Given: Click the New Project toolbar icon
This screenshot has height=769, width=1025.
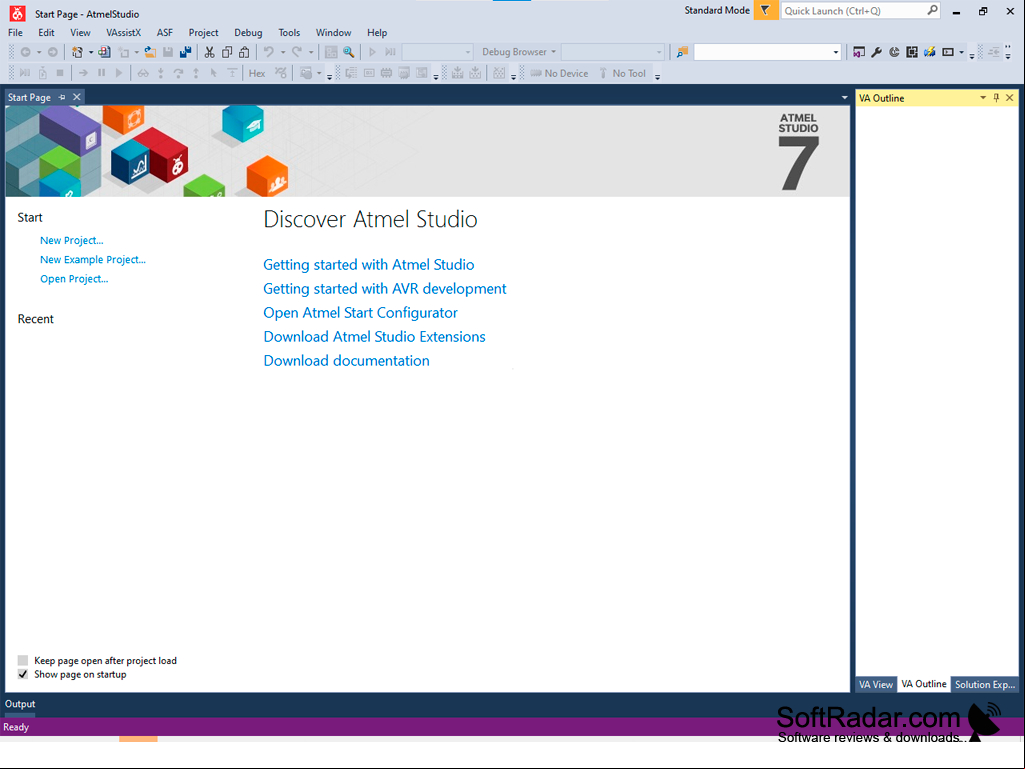Looking at the screenshot, I should tap(77, 52).
